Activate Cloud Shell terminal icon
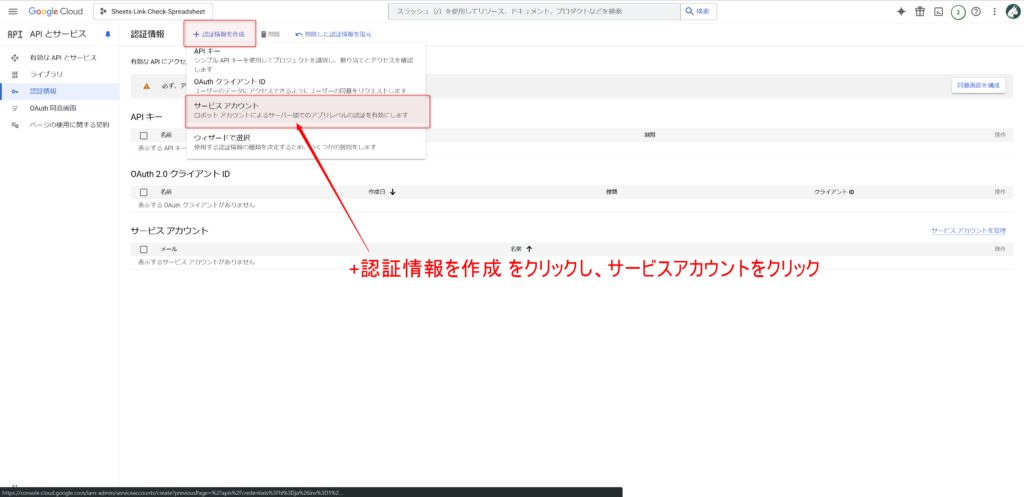Viewport: 1024px width, 497px height. coord(939,12)
